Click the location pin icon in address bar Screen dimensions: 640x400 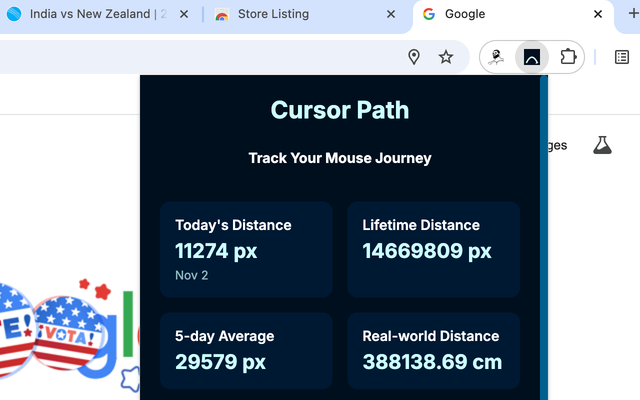point(414,57)
